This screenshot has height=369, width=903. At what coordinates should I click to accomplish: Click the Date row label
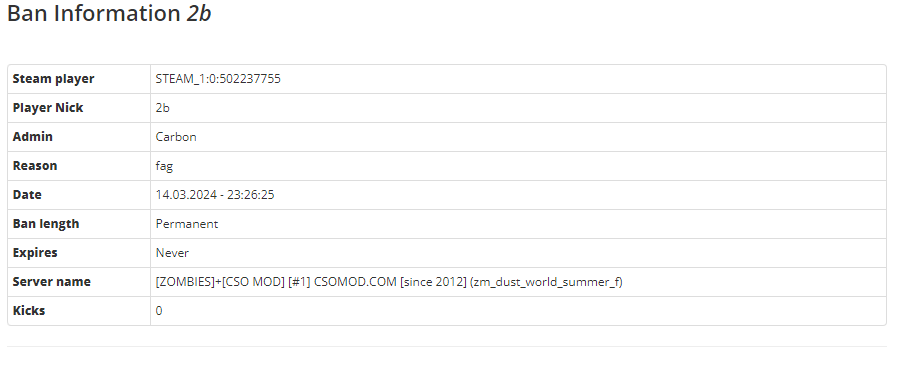pyautogui.click(x=27, y=195)
